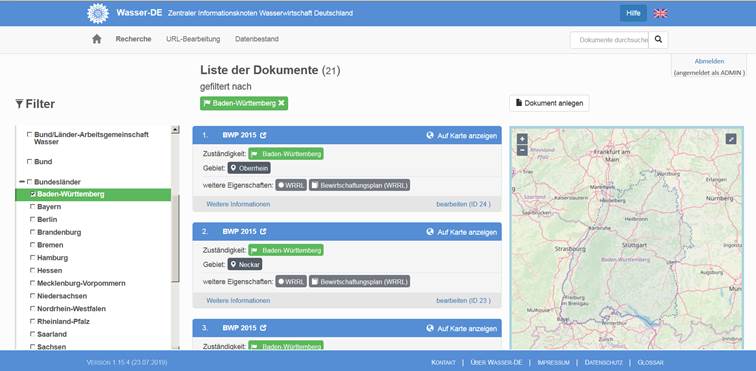Go to the home page icon

click(x=96, y=39)
